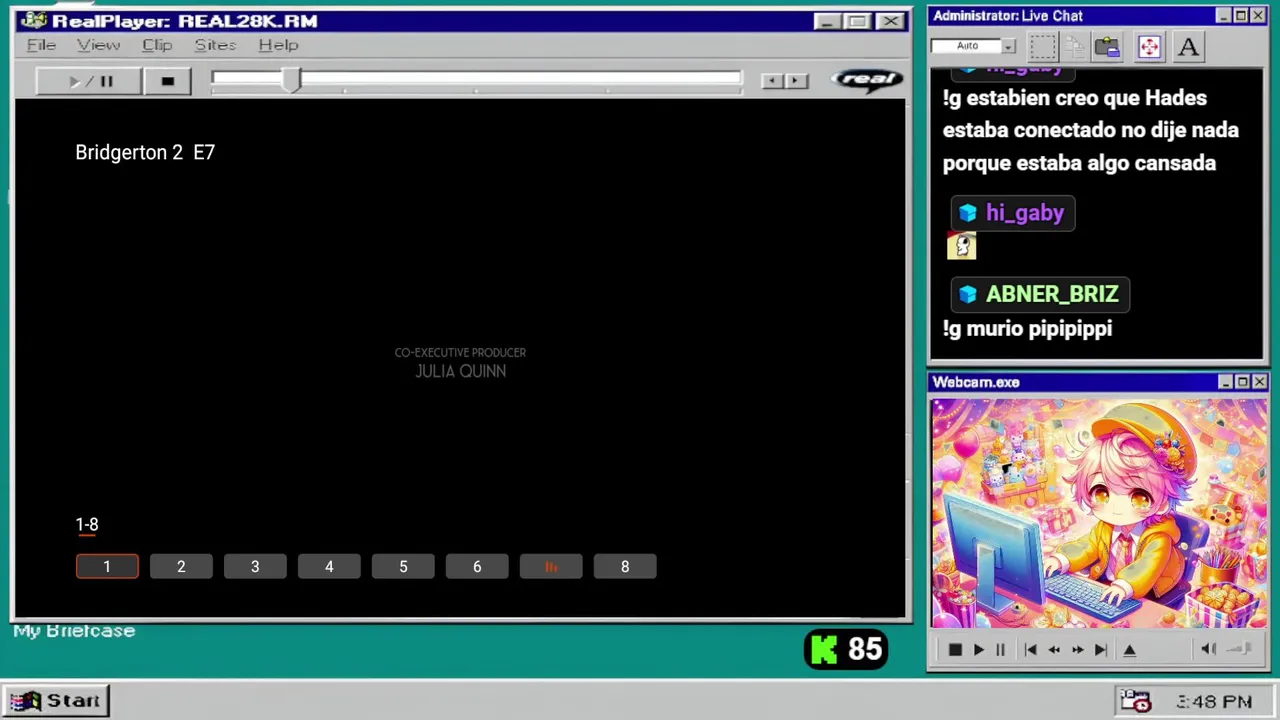This screenshot has width=1280, height=720.
Task: Stop playback in RealPlayer
Action: pyautogui.click(x=167, y=81)
